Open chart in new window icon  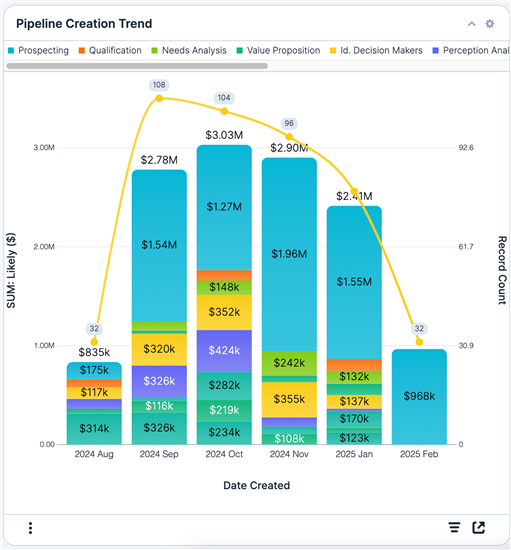click(x=478, y=527)
